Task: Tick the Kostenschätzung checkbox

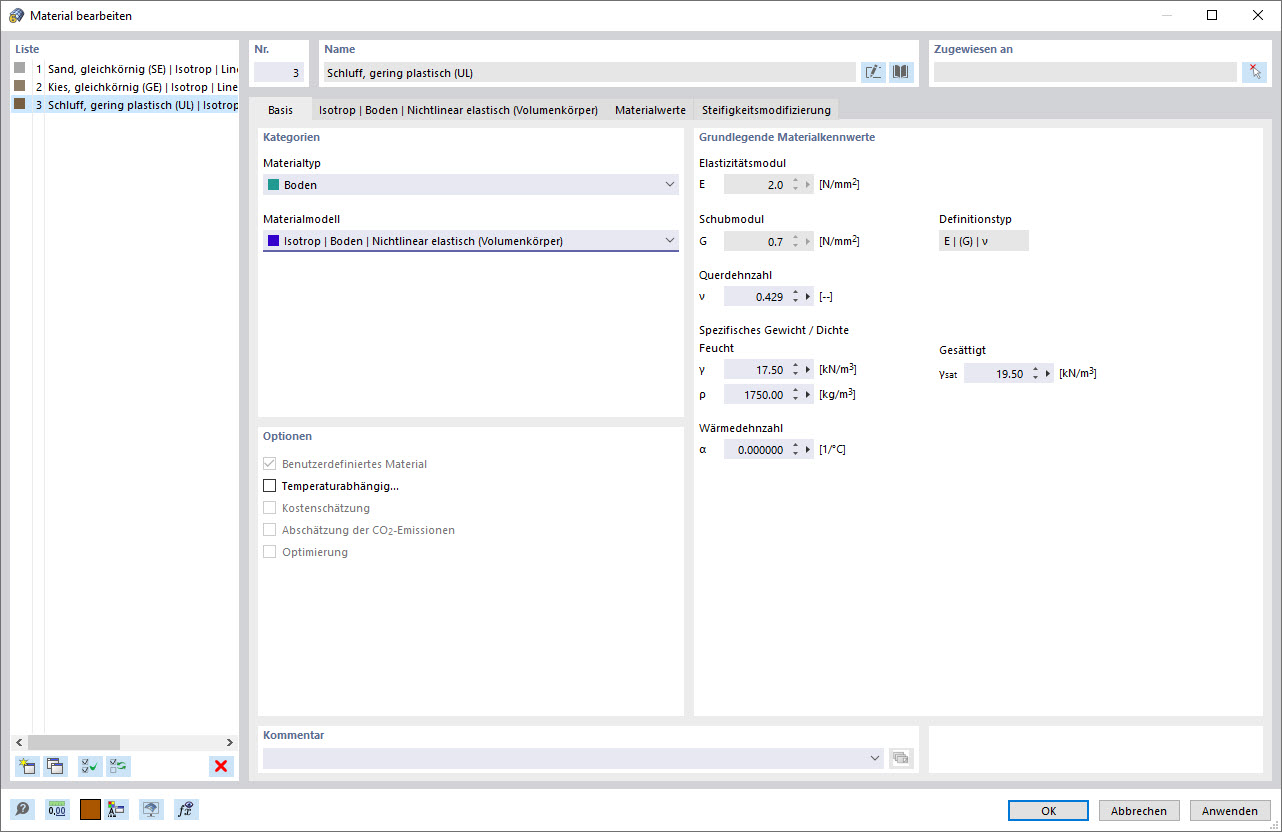Action: pos(269,508)
